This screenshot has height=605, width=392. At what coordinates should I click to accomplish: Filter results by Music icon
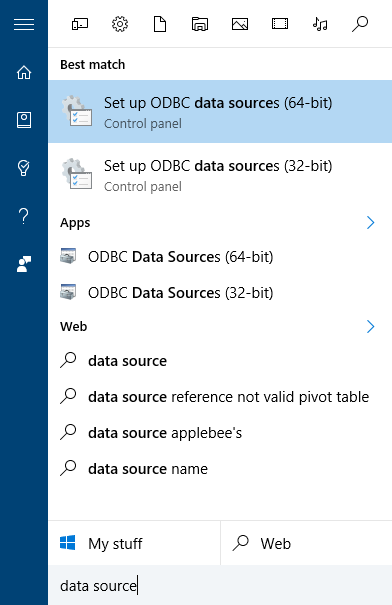pos(320,24)
